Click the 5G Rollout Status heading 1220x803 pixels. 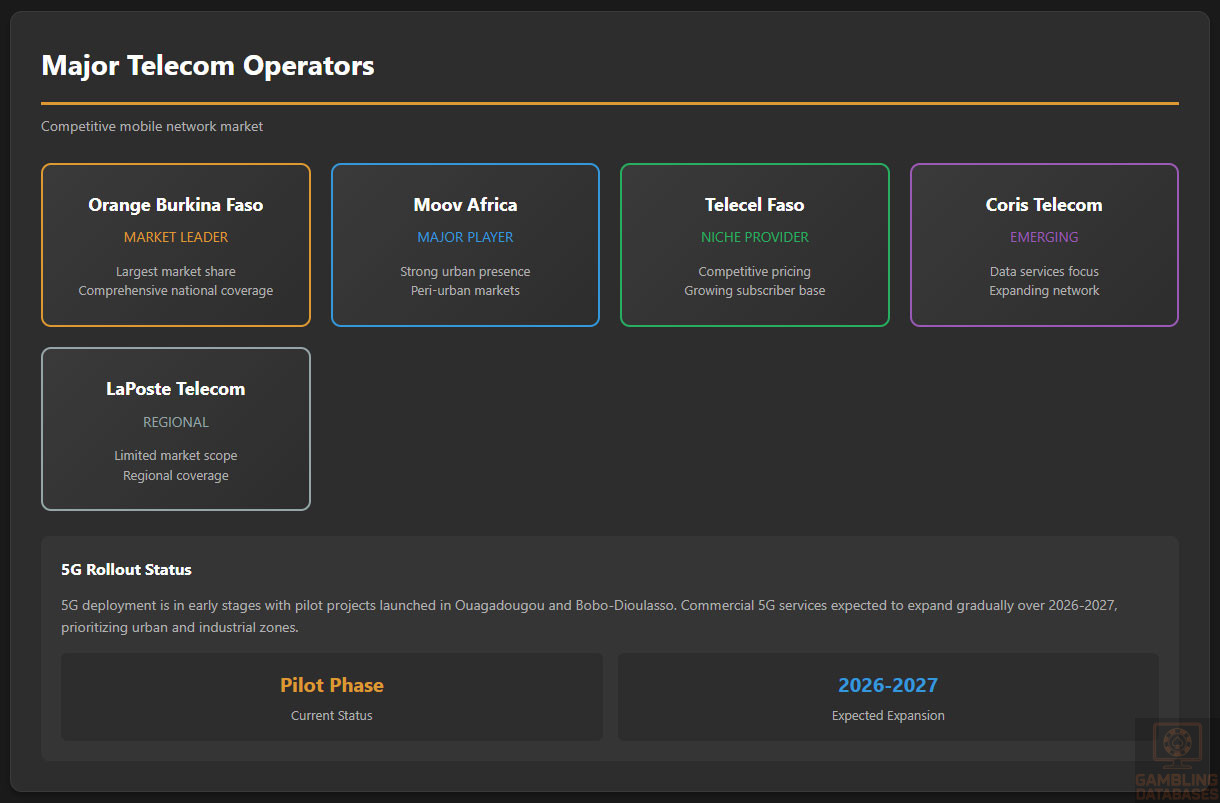[x=126, y=569]
